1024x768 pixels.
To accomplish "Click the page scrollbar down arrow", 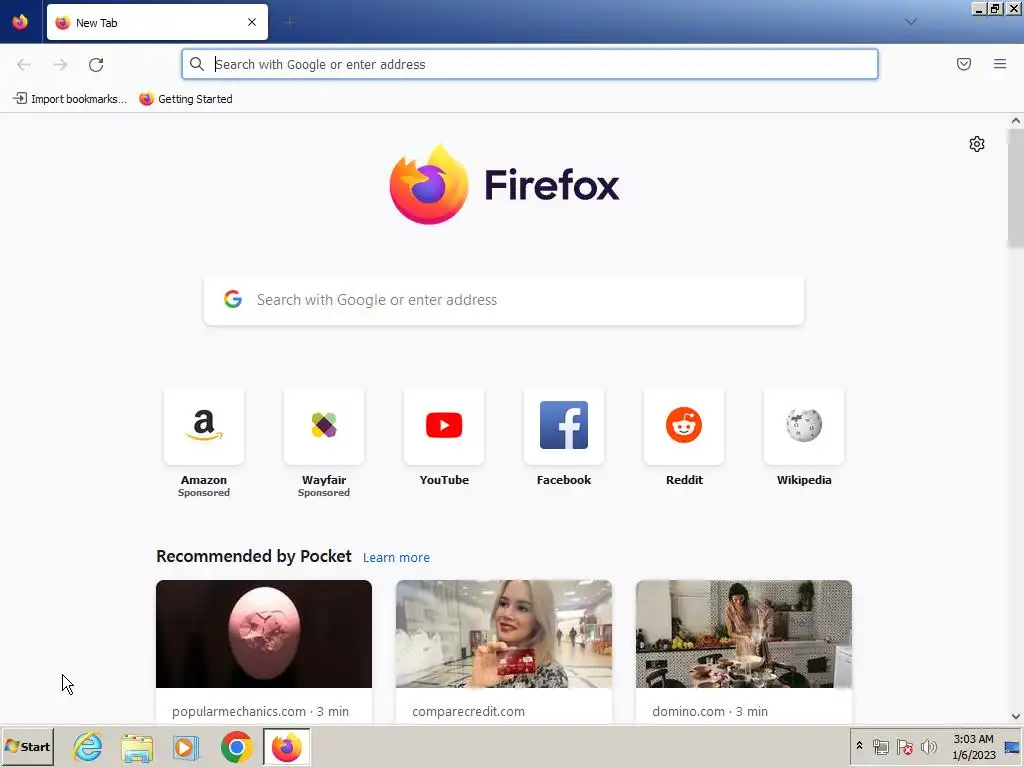I will (1015, 716).
